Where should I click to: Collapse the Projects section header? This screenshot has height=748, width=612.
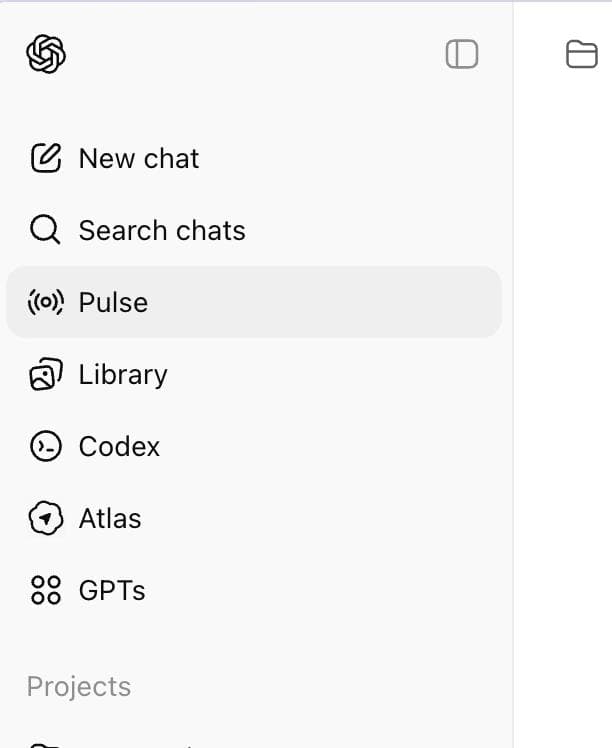[x=79, y=686]
